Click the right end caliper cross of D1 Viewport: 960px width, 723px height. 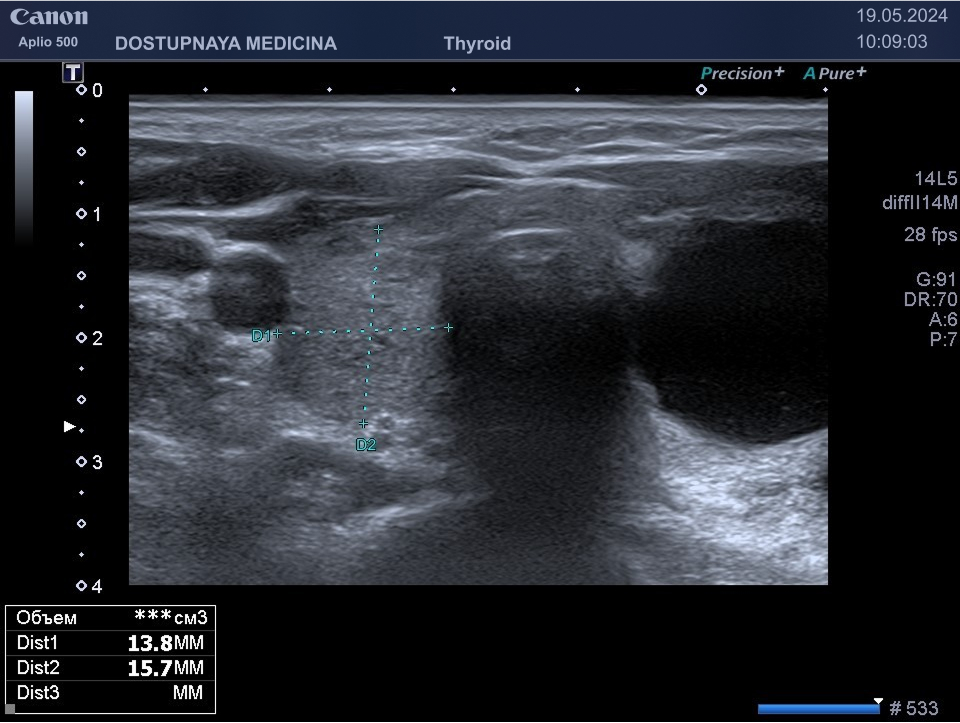click(x=449, y=327)
